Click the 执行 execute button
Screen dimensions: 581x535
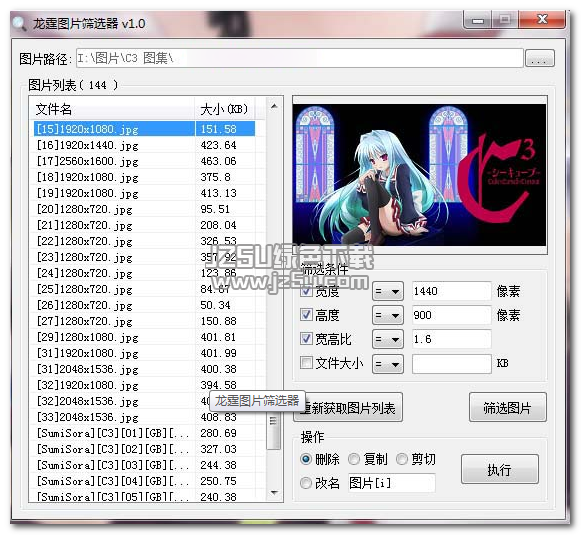pyautogui.click(x=500, y=469)
